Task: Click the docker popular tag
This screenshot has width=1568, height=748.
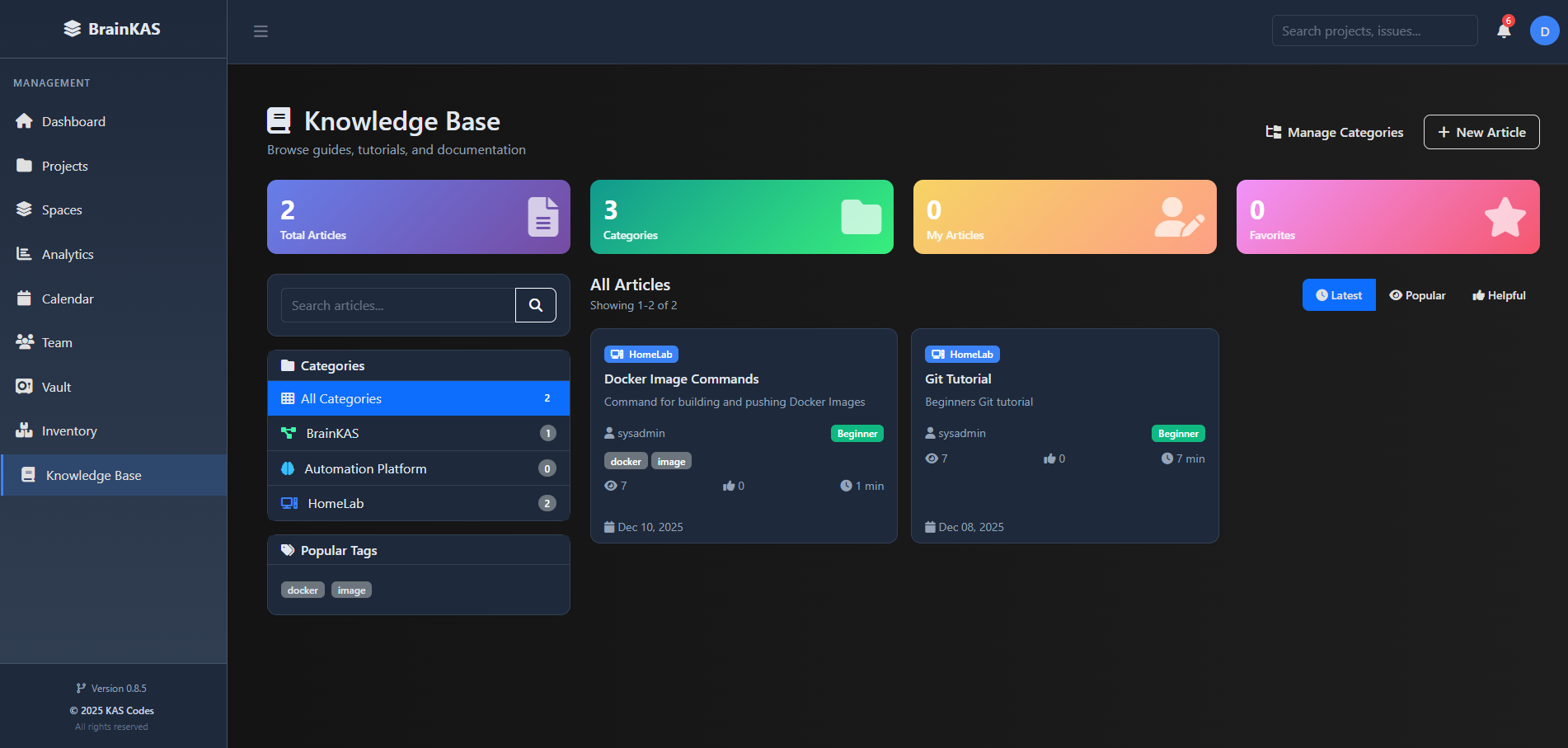Action: click(x=302, y=590)
